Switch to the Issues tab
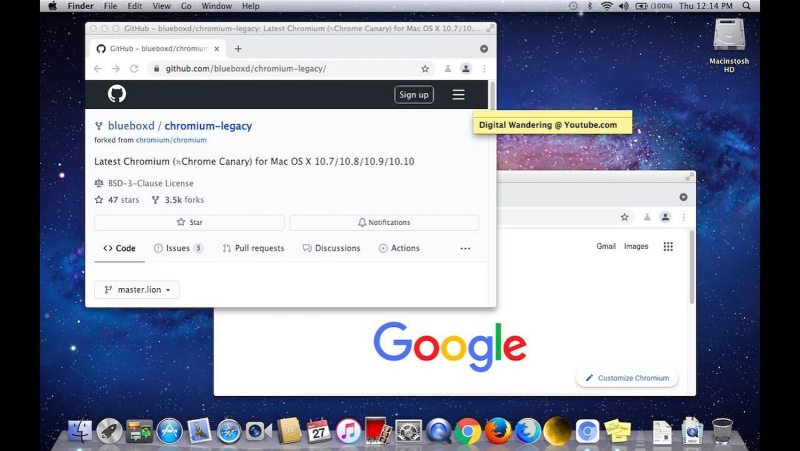This screenshot has height=451, width=800. 179,248
